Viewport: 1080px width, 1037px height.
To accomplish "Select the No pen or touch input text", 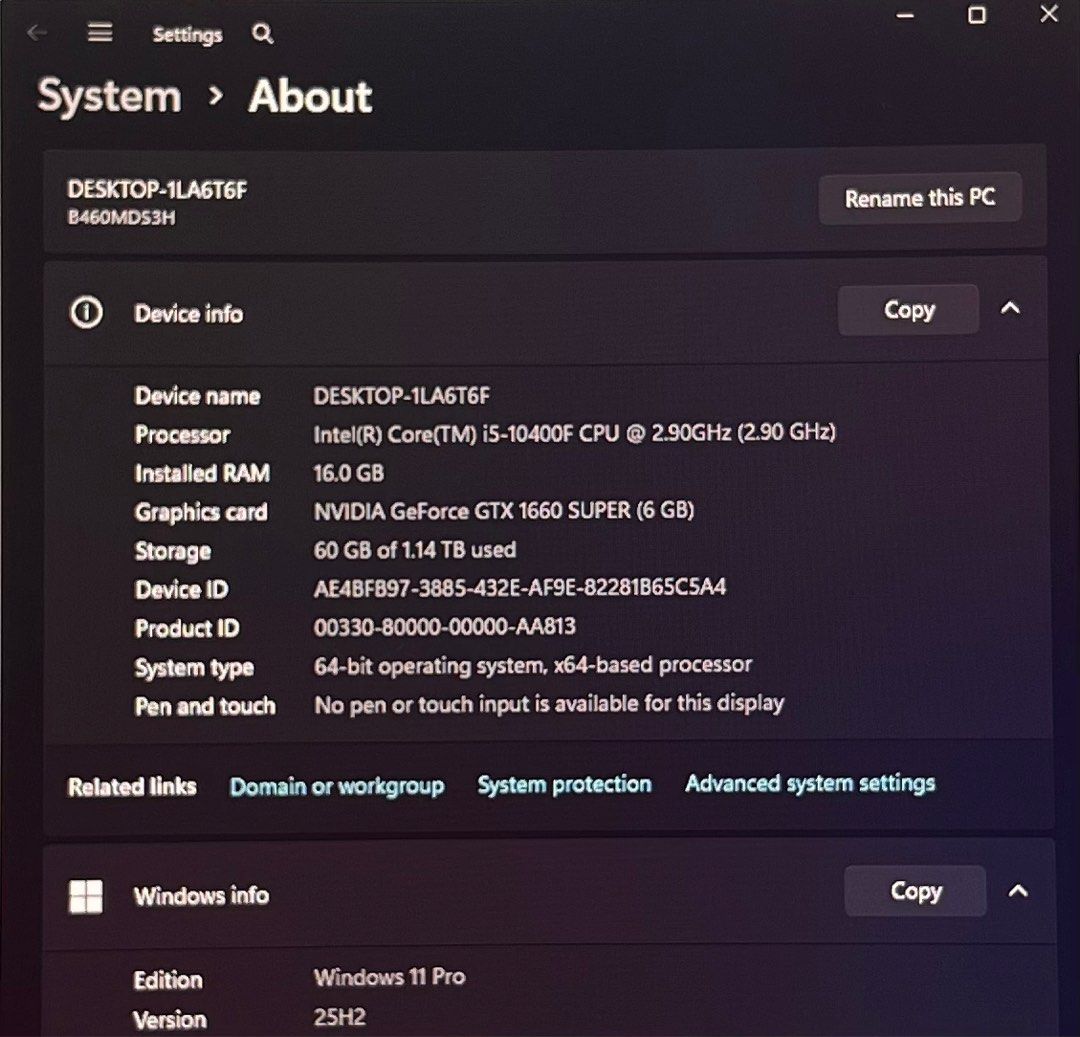I will pyautogui.click(x=549, y=704).
